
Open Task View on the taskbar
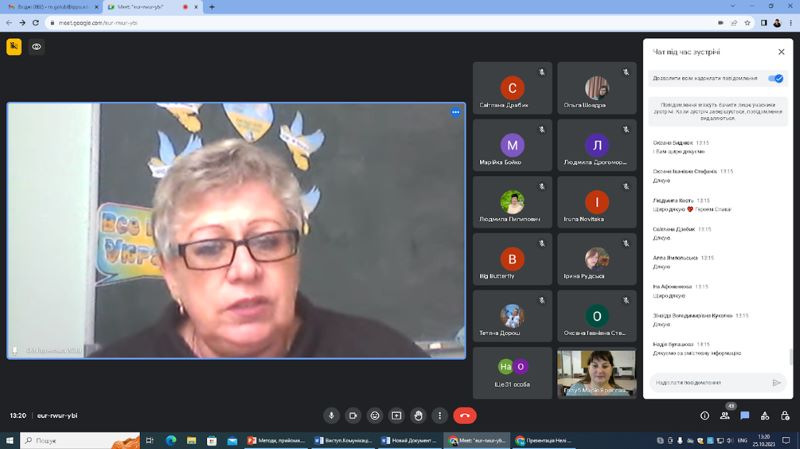tap(149, 440)
